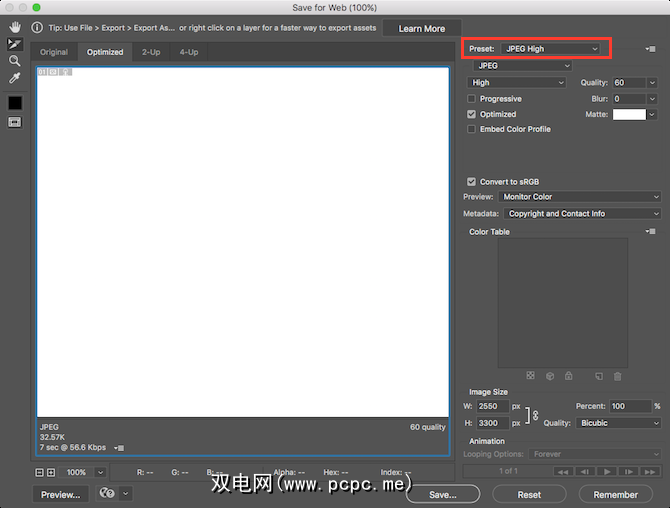Open the High compression quality dropdown

tap(517, 82)
